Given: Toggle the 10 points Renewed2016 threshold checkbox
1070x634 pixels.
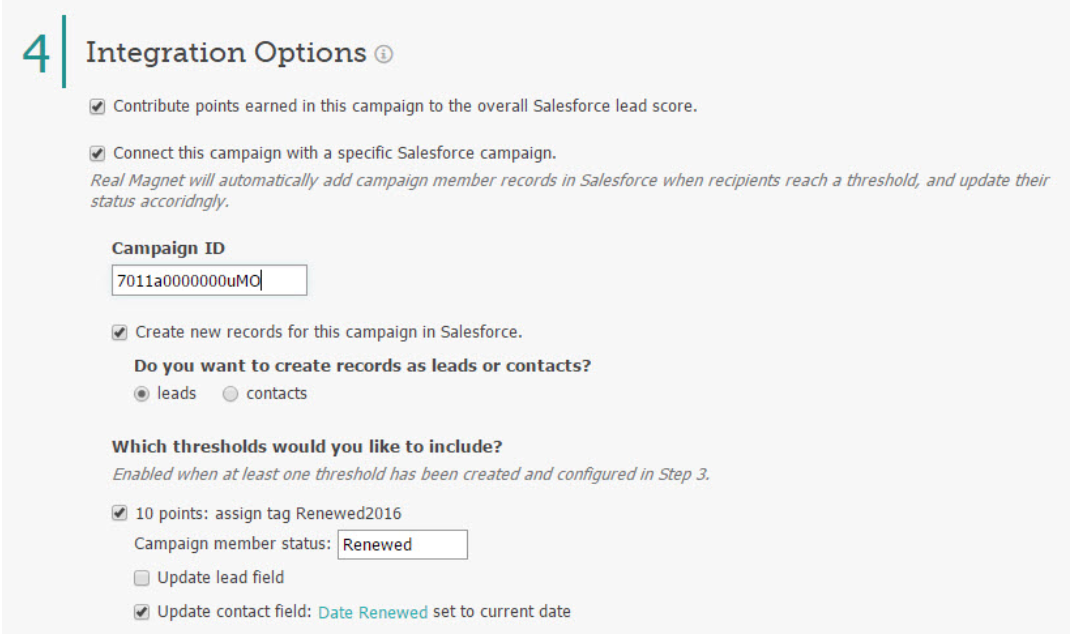Looking at the screenshot, I should 119,513.
